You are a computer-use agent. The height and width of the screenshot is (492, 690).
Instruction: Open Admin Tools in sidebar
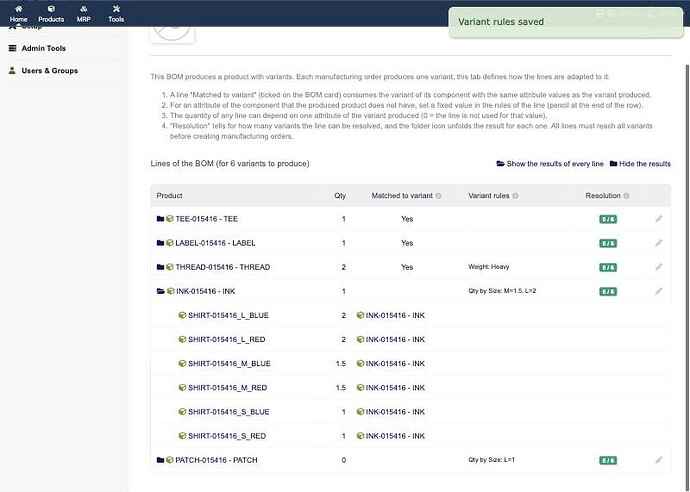click(44, 48)
